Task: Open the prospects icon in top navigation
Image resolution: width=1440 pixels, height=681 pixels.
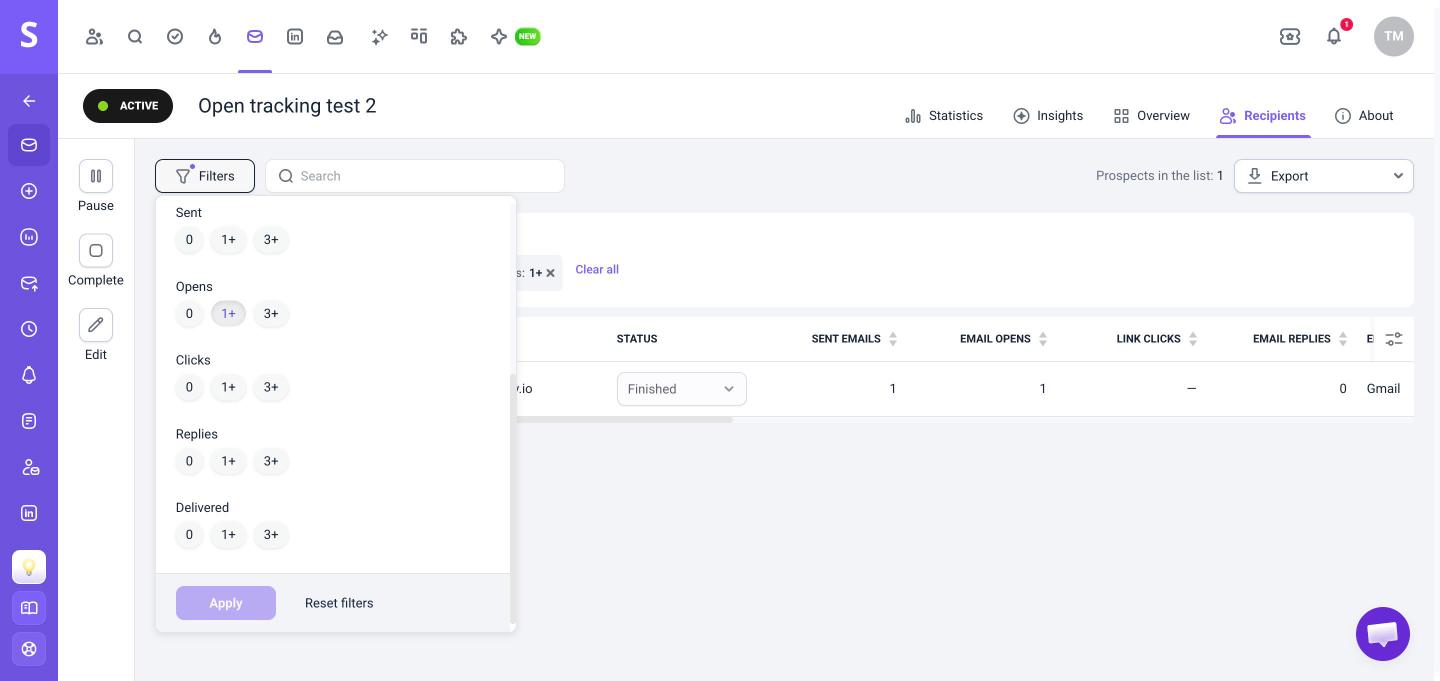Action: pyautogui.click(x=95, y=37)
